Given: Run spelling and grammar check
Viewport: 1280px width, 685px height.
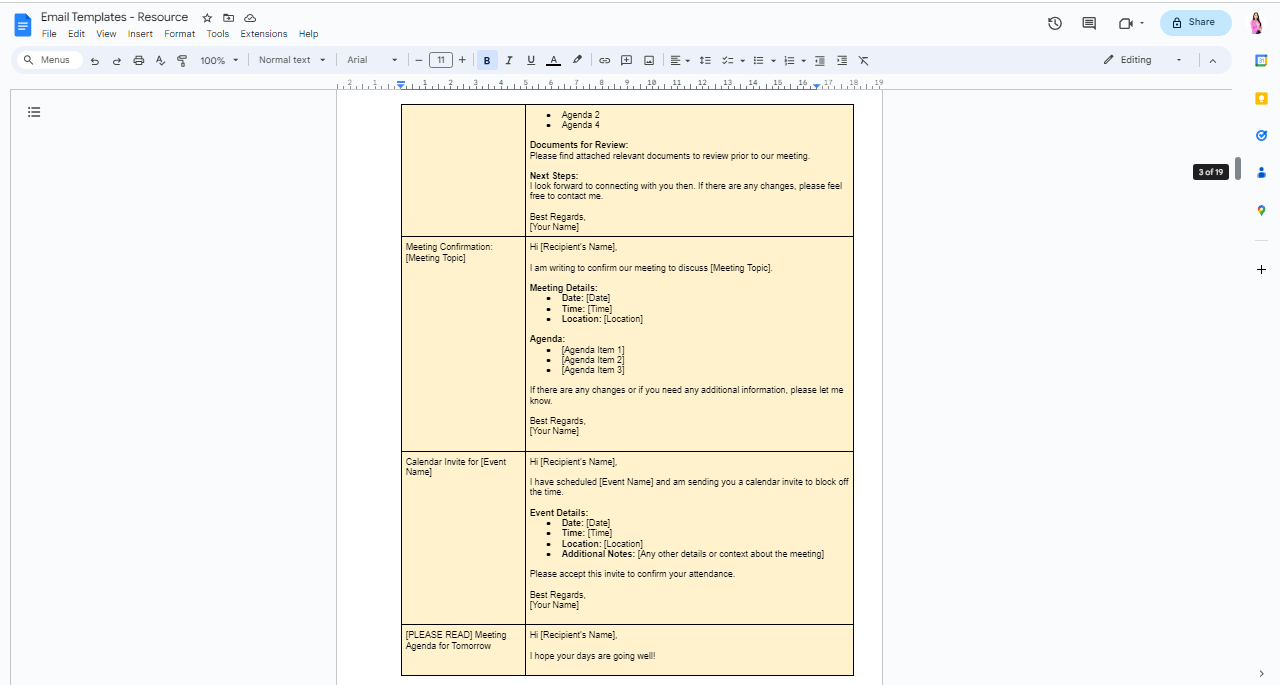Looking at the screenshot, I should pyautogui.click(x=160, y=60).
